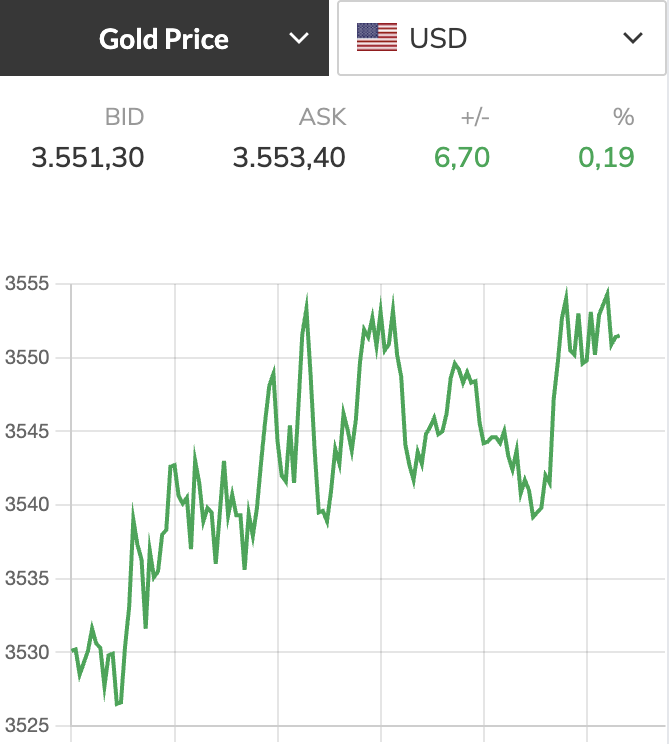Click the 6,70 change value
The height and width of the screenshot is (744, 670).
(x=462, y=158)
